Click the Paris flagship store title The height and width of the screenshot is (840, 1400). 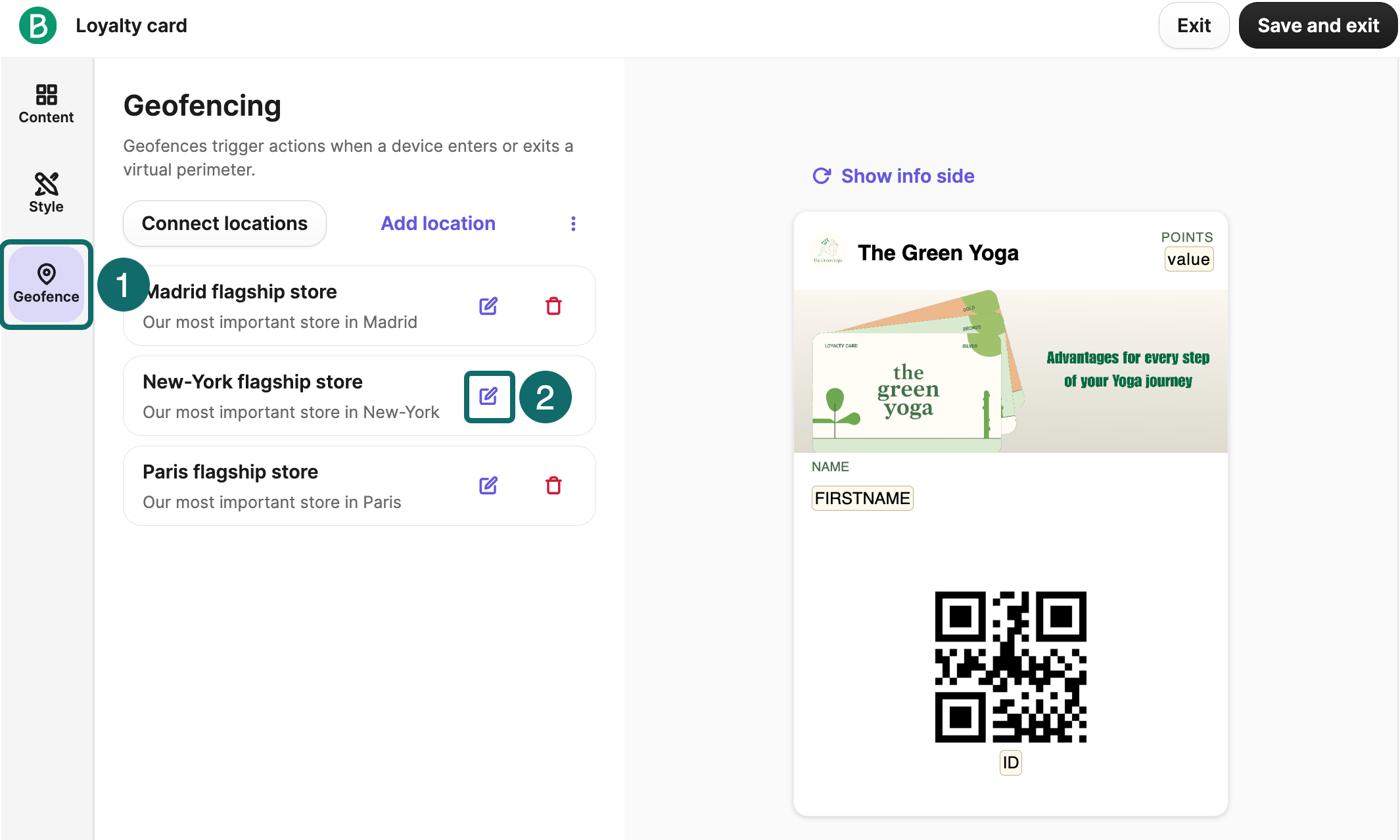tap(230, 472)
